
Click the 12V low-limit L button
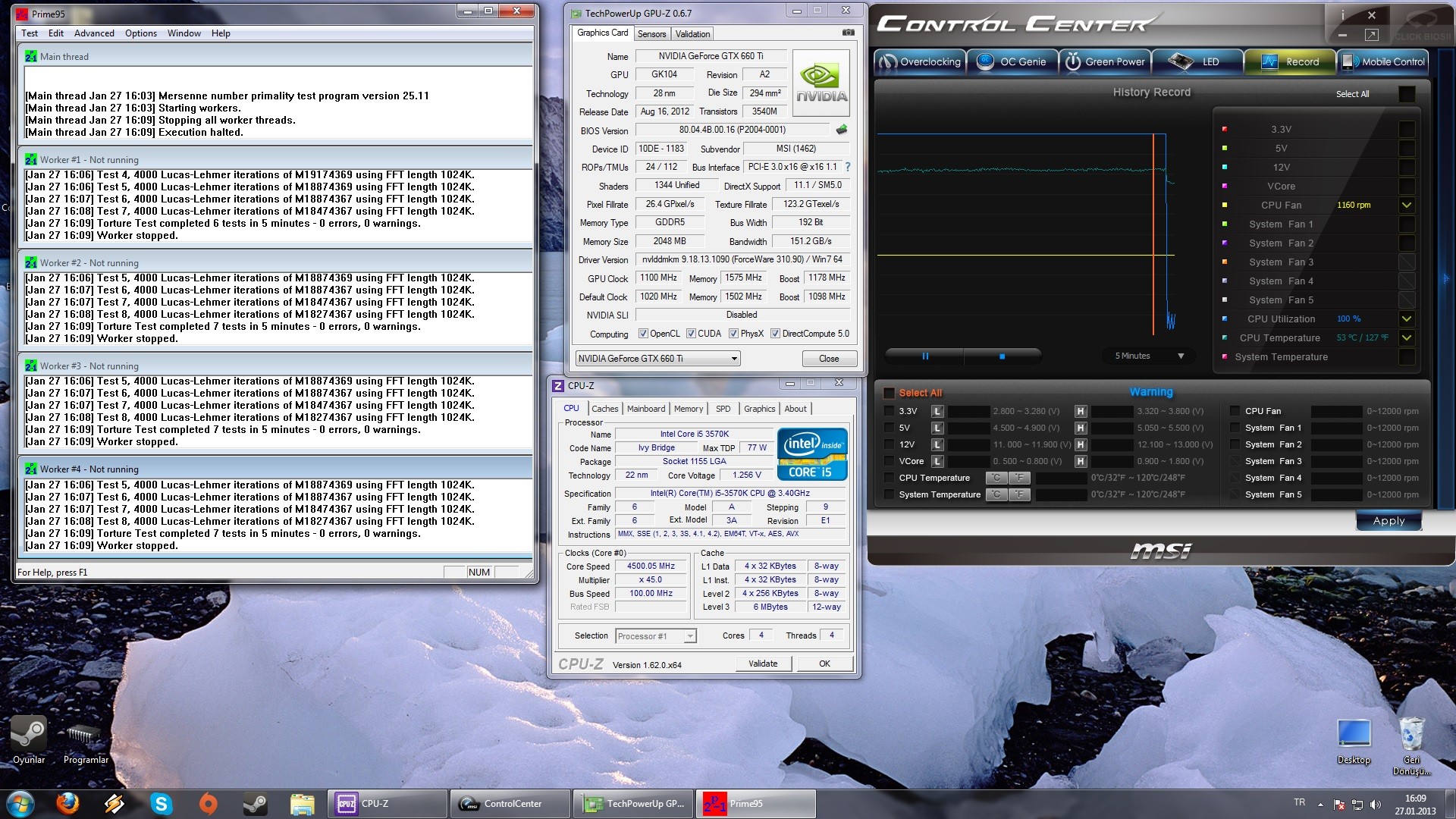click(x=937, y=444)
